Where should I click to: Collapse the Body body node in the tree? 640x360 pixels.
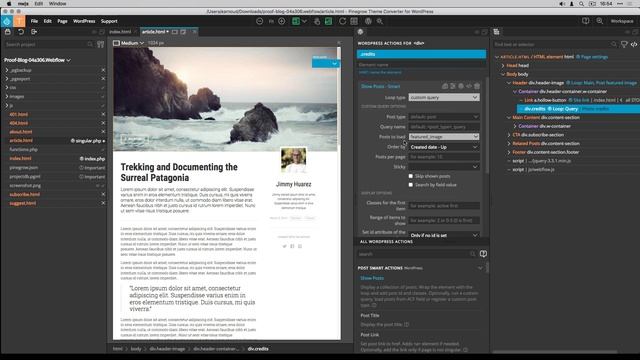pyautogui.click(x=503, y=74)
